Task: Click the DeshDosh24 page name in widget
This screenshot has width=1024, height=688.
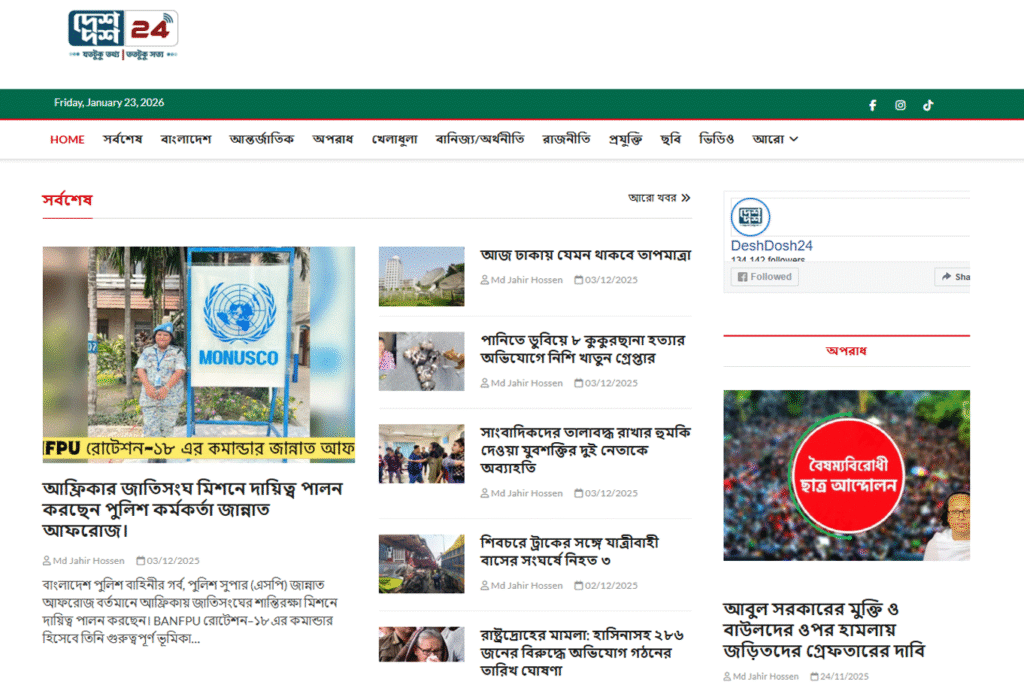Action: click(x=771, y=246)
